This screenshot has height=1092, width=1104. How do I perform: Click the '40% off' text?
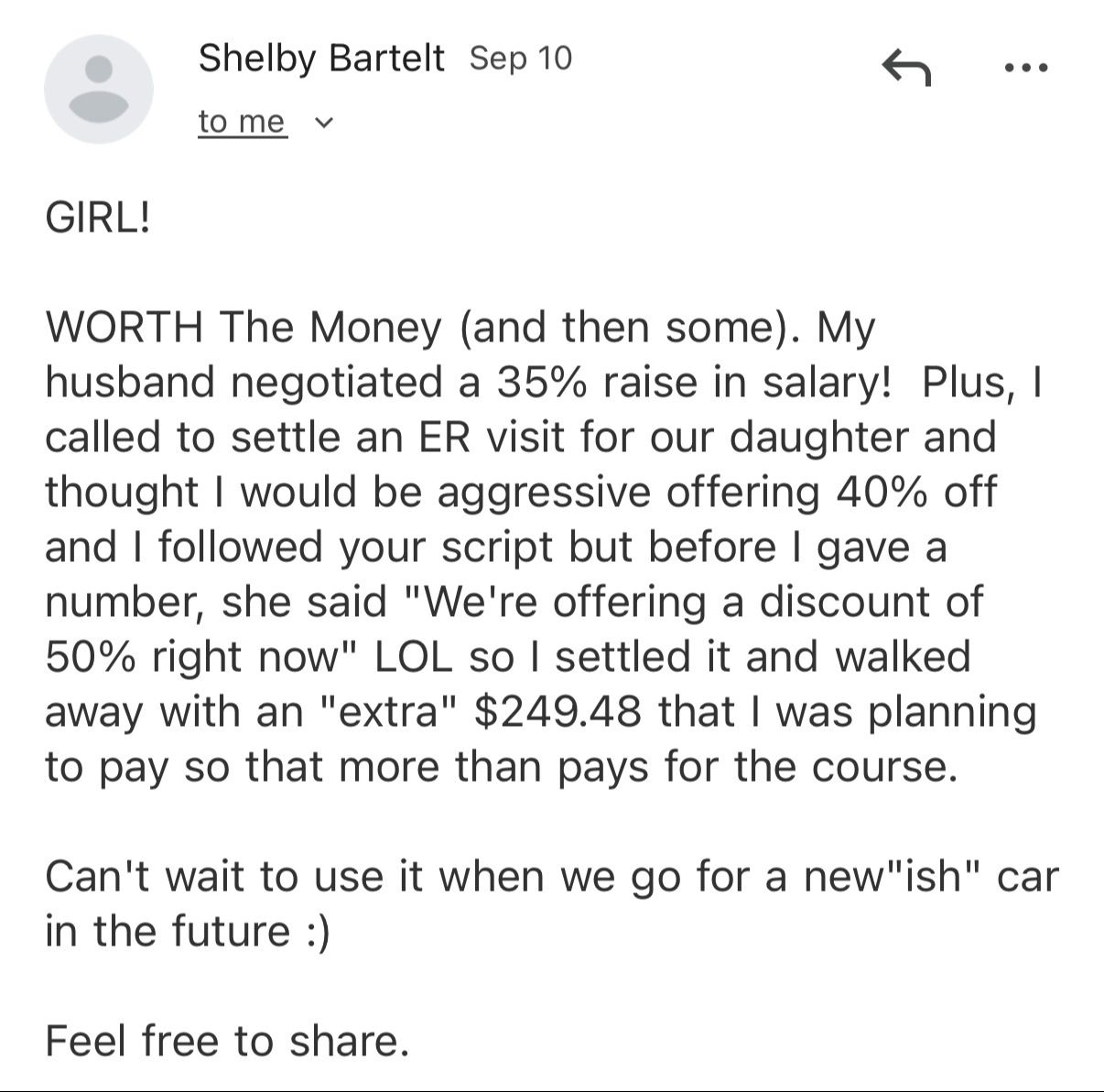coord(915,492)
